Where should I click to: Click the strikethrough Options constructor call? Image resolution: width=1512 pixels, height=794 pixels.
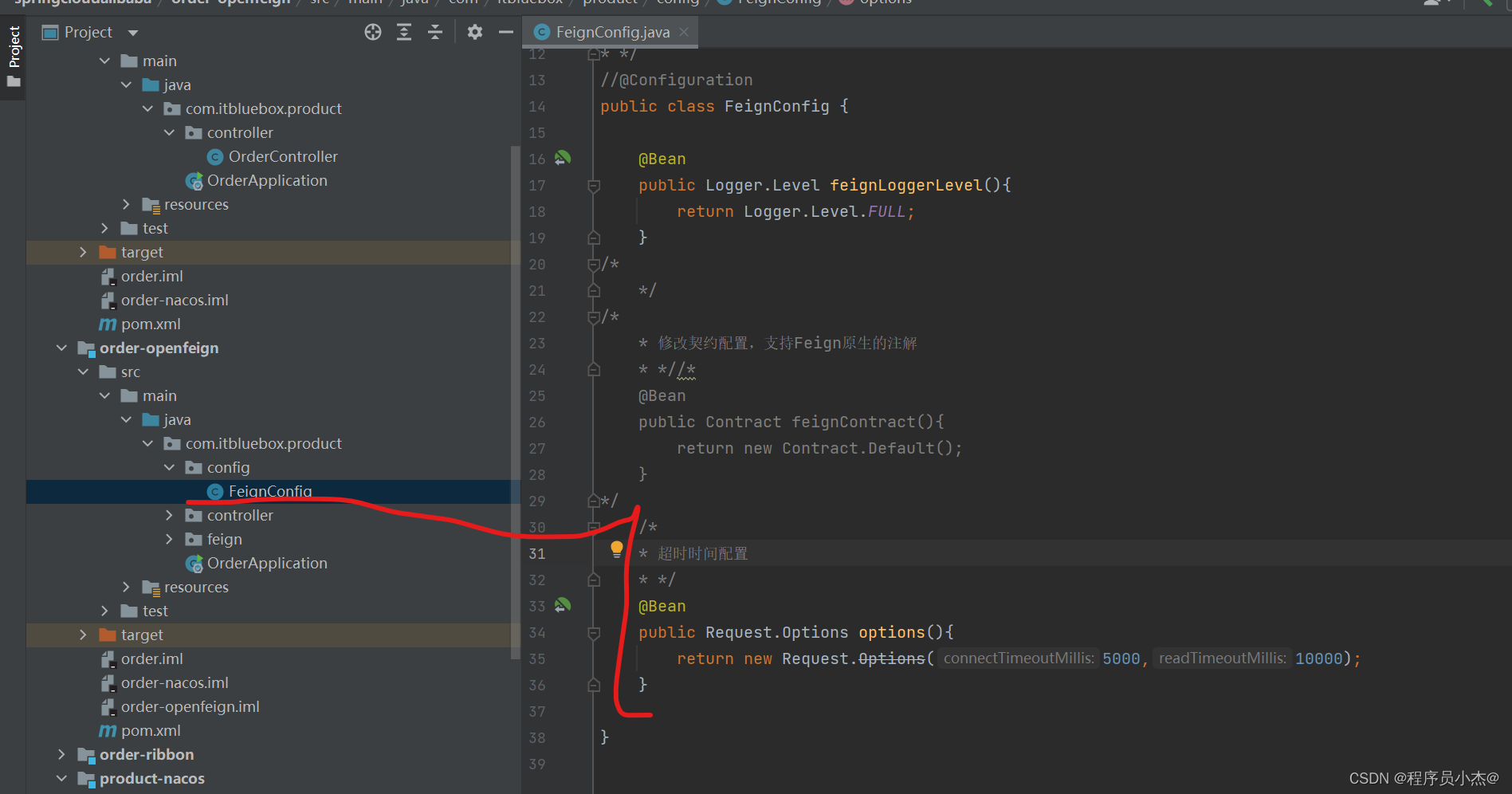point(892,658)
